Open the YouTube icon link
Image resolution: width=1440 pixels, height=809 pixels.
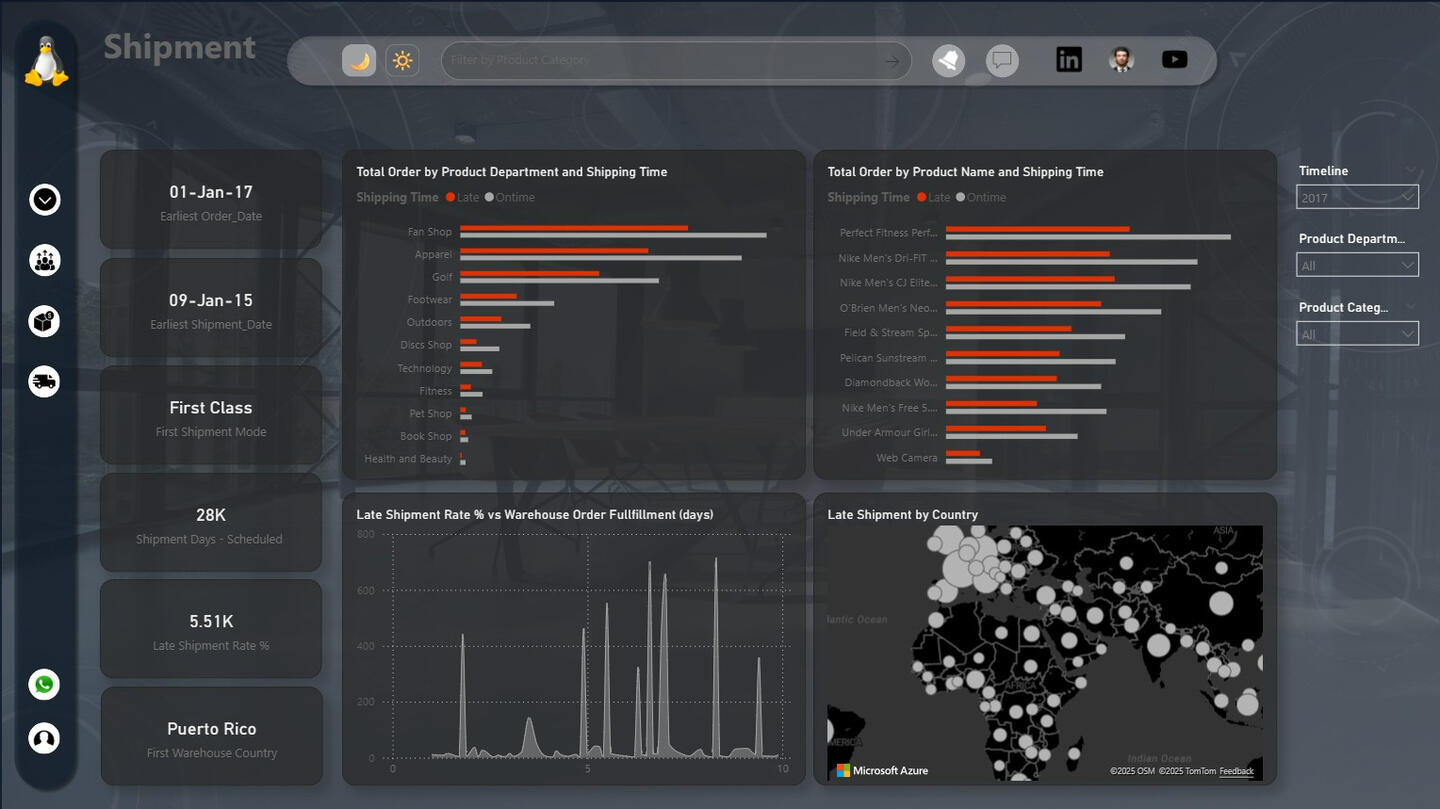pyautogui.click(x=1174, y=60)
